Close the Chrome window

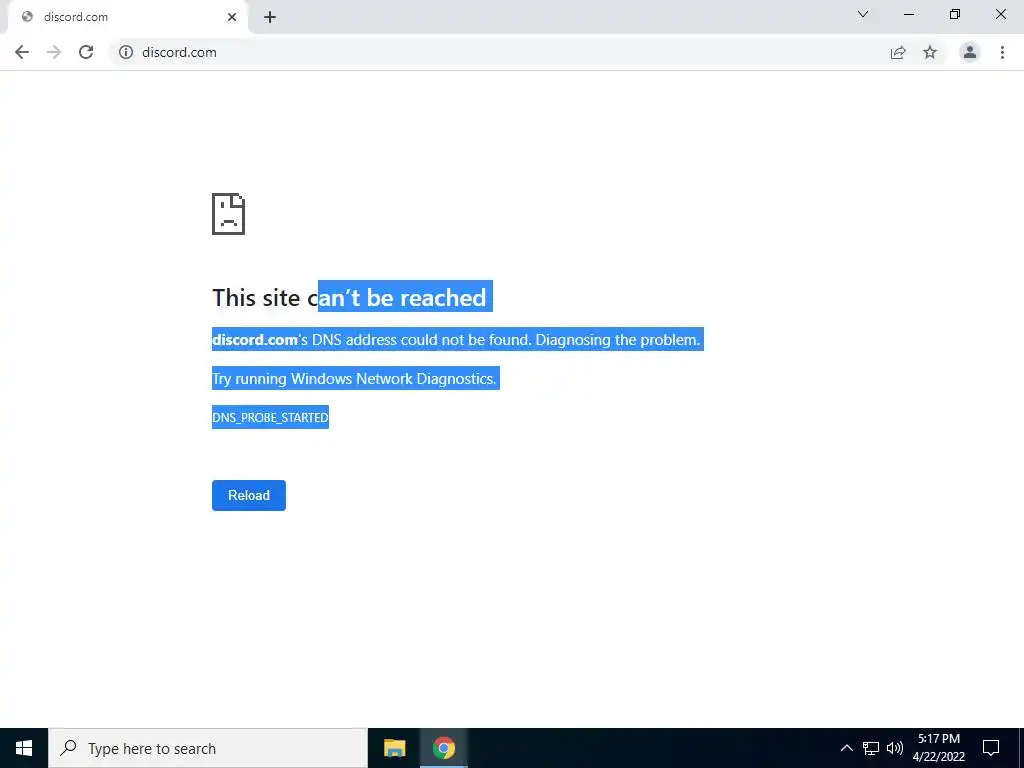click(x=1000, y=14)
